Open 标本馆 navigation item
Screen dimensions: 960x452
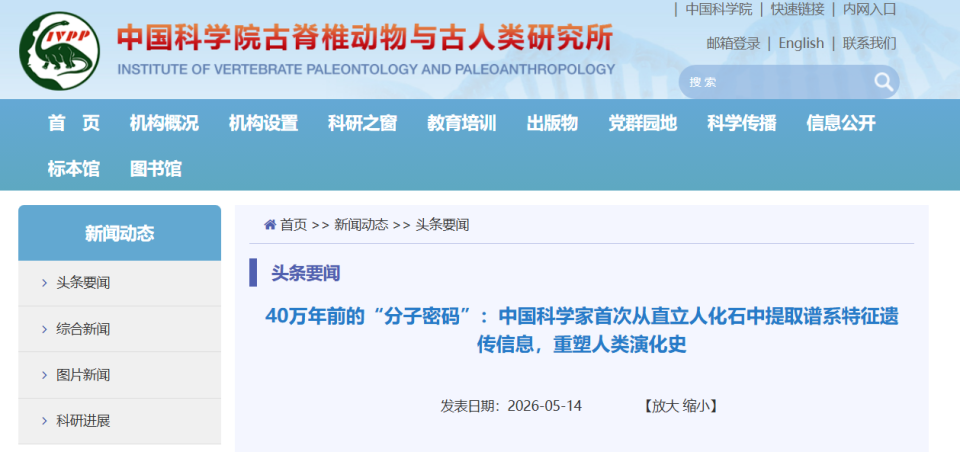pyautogui.click(x=74, y=168)
